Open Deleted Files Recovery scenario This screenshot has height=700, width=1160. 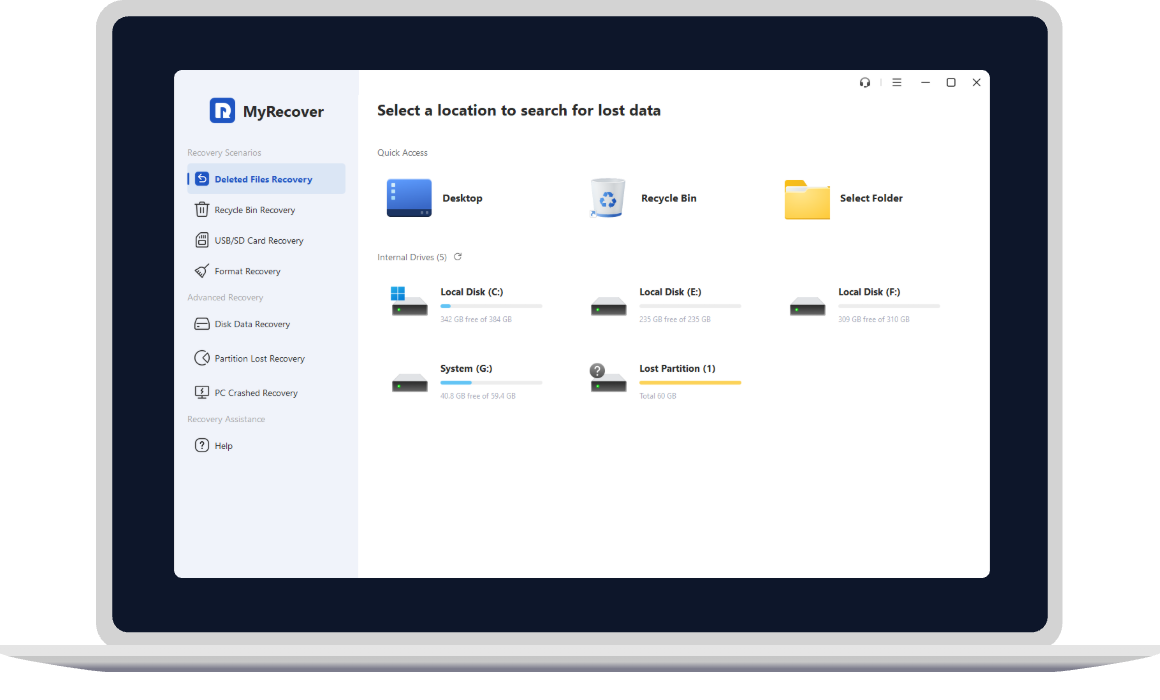coord(263,180)
